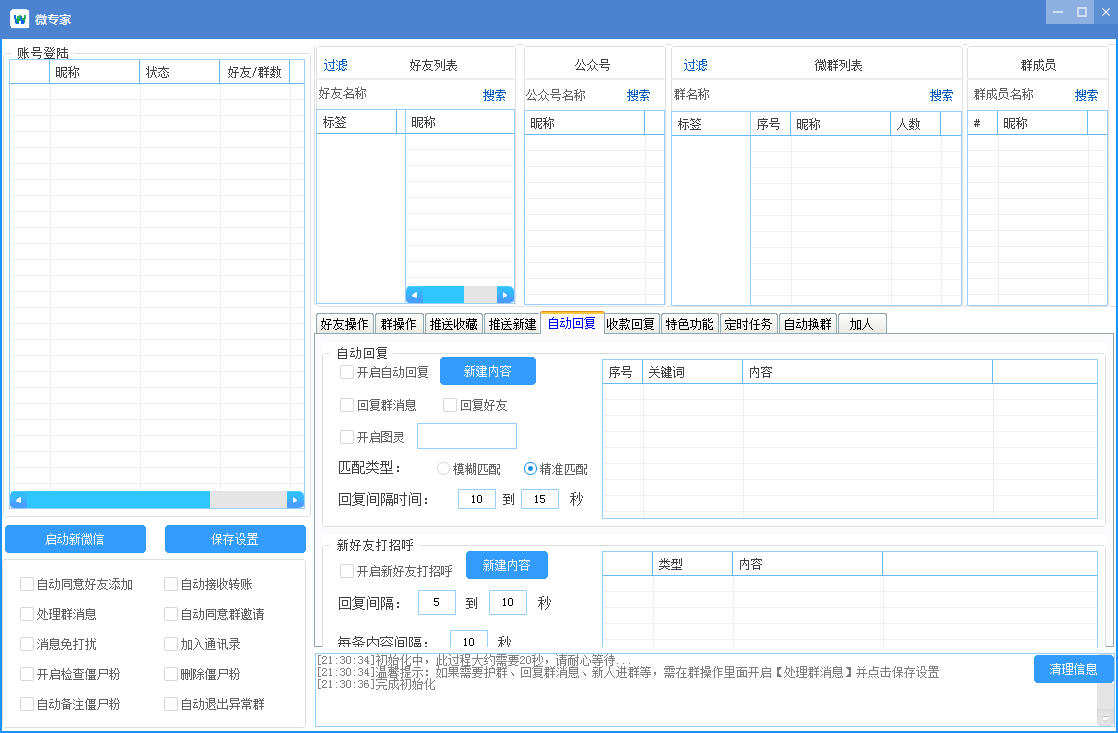The height and width of the screenshot is (733, 1118).
Task: Click 过滤 link in 好友列表
Action: pyautogui.click(x=335, y=65)
